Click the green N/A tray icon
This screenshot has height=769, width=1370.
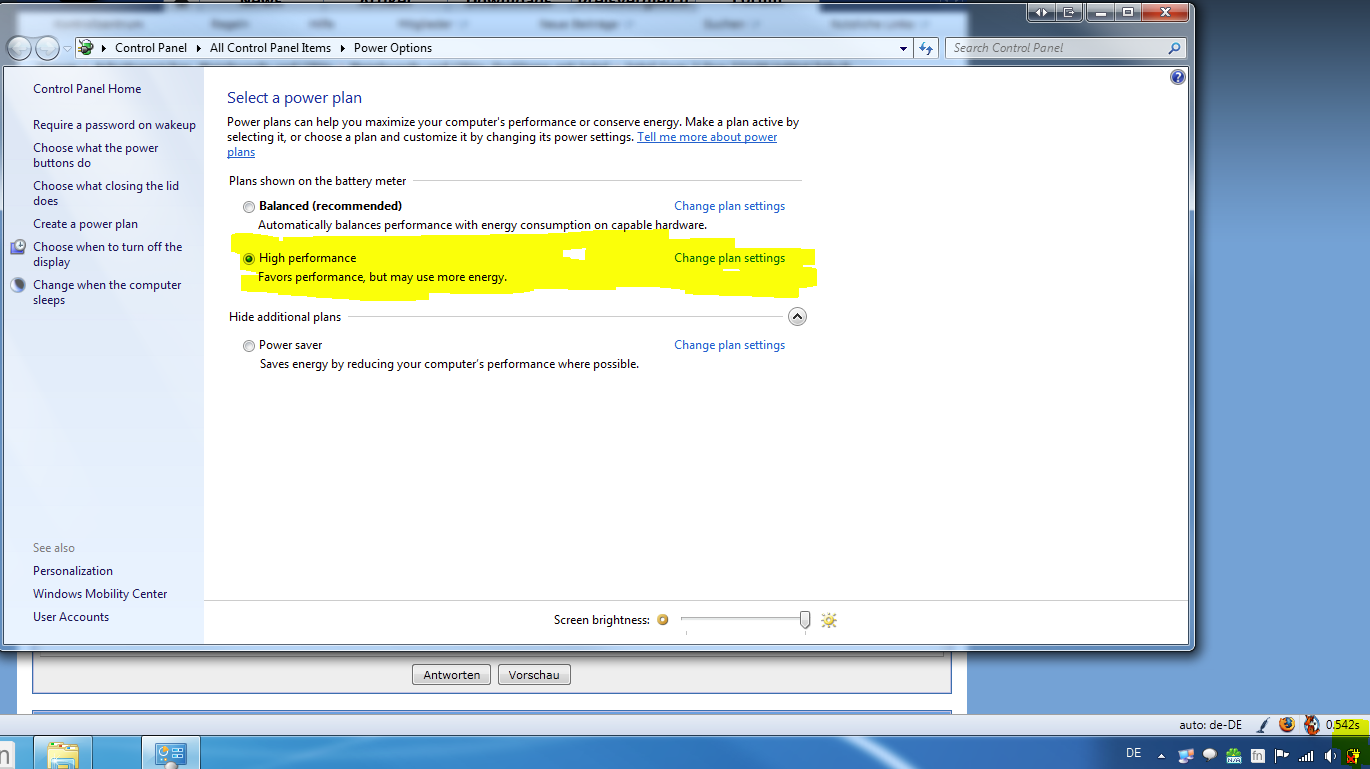click(1234, 755)
